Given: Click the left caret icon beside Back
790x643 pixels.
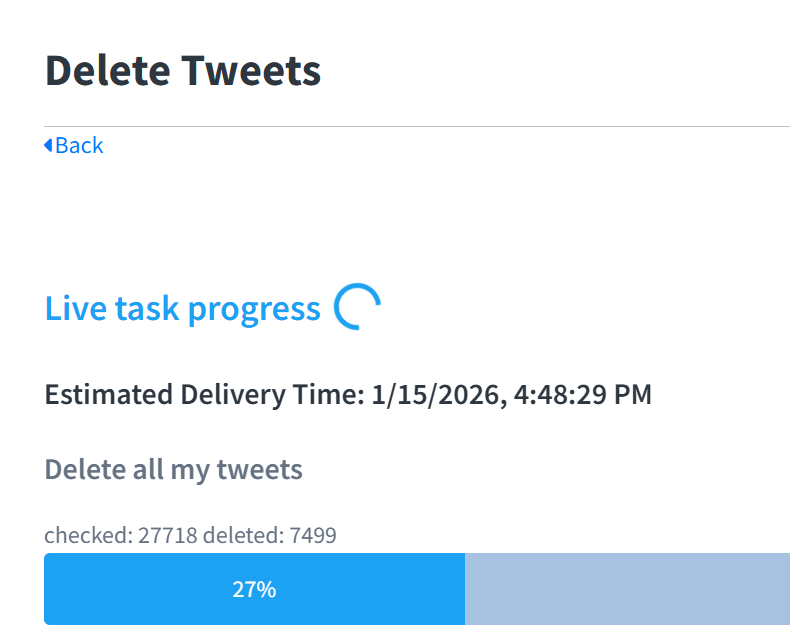Looking at the screenshot, I should 48,146.
